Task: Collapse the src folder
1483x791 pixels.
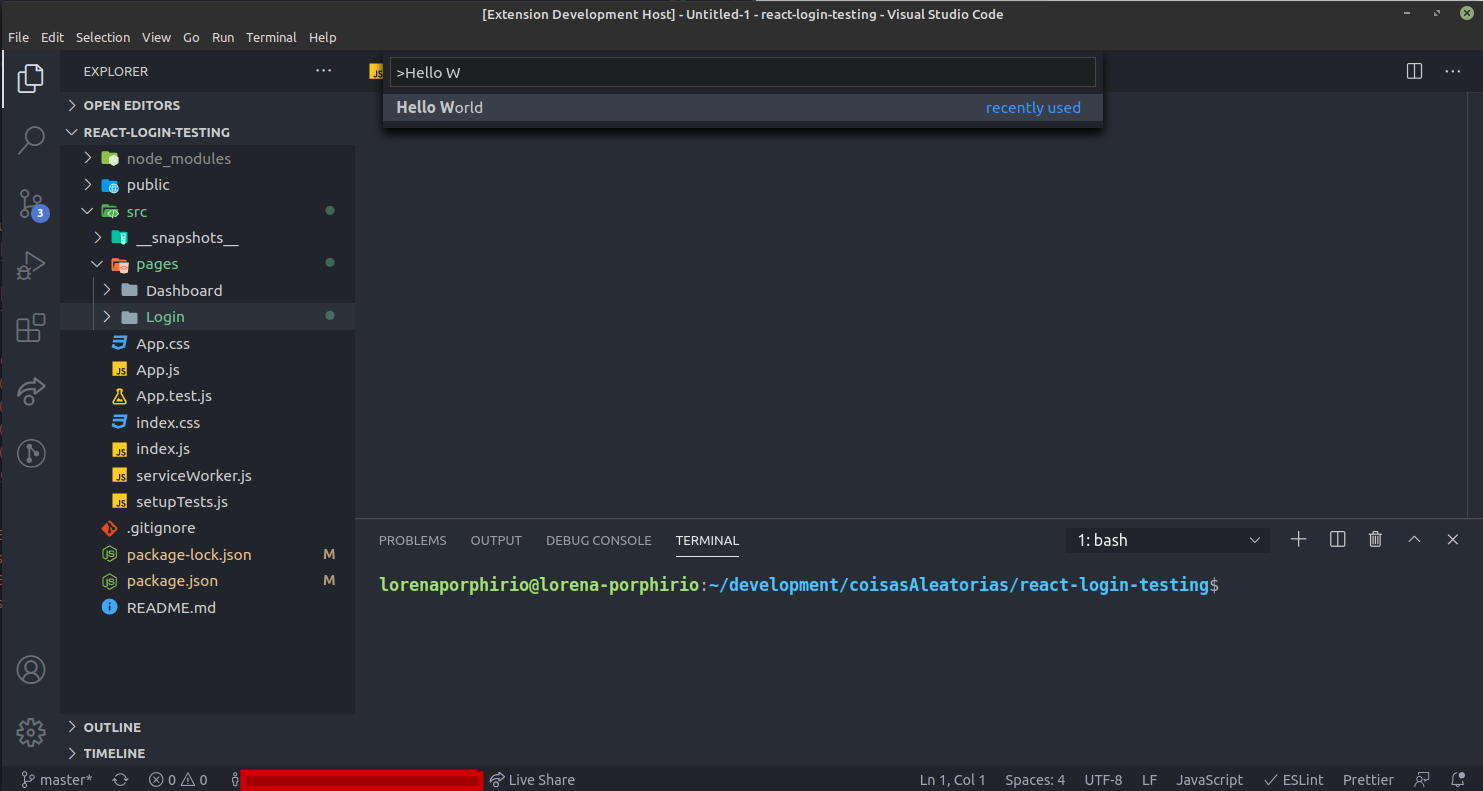Action: (x=207, y=211)
